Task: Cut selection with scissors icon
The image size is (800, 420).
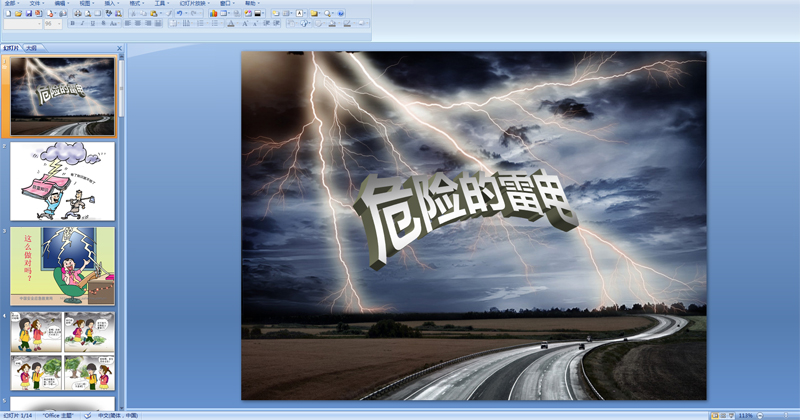Action: [133, 14]
